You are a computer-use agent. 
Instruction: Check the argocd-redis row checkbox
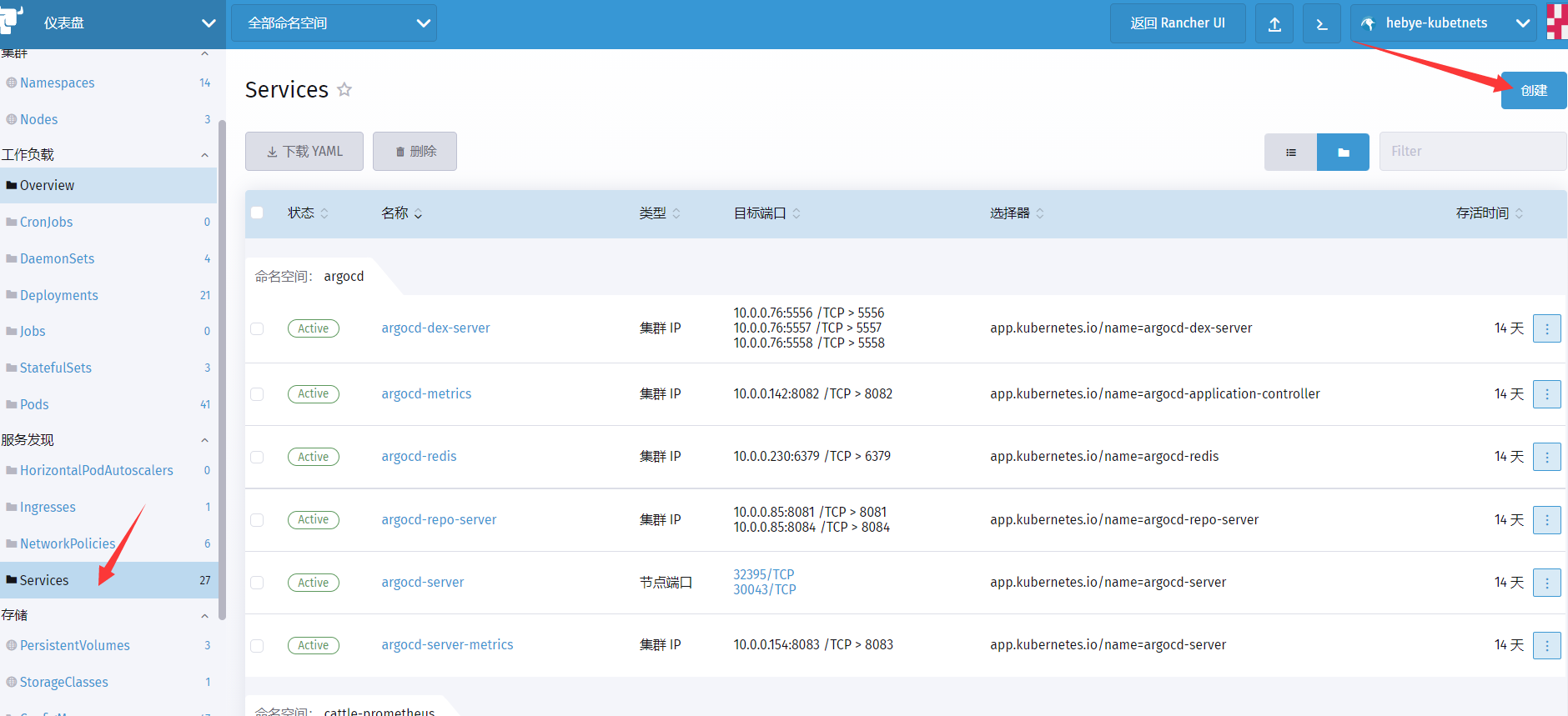(257, 457)
